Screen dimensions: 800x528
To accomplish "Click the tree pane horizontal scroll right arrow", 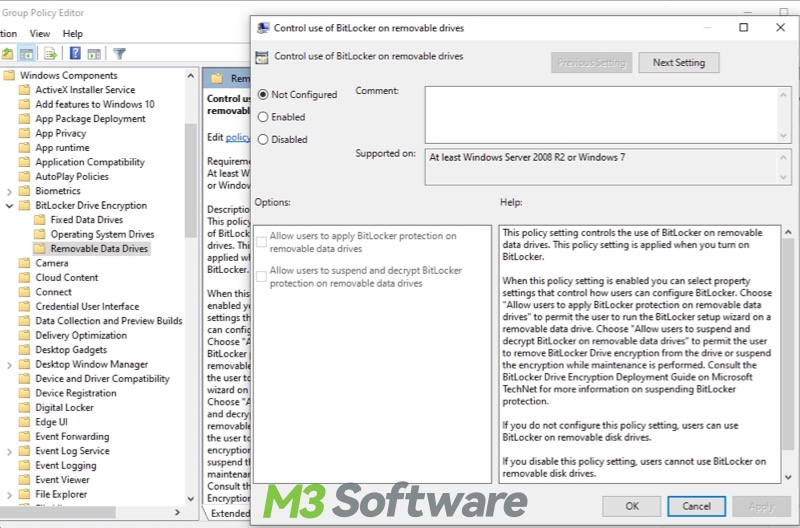I will point(177,512).
